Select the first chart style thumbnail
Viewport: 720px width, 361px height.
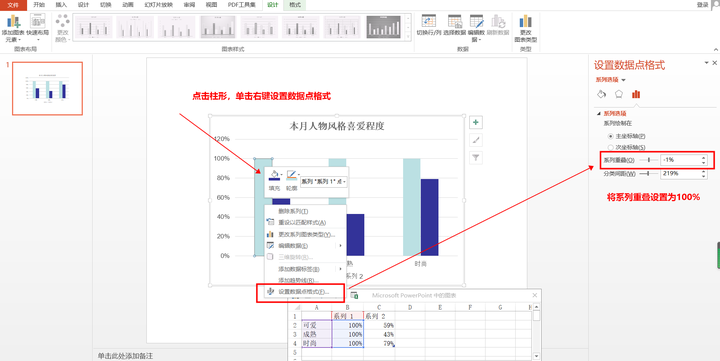point(93,27)
